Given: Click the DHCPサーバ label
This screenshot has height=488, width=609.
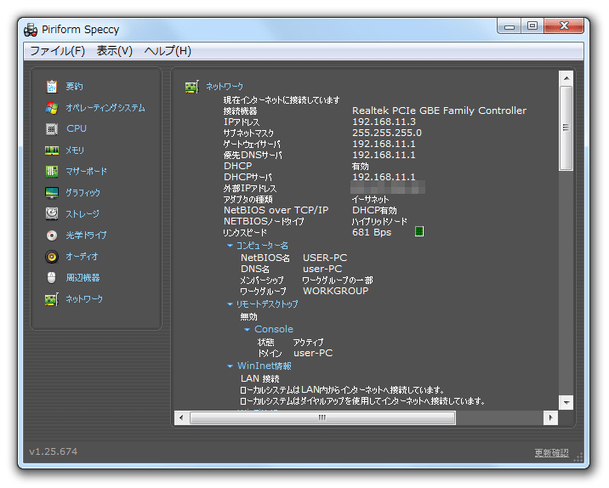Looking at the screenshot, I should click(x=248, y=177).
